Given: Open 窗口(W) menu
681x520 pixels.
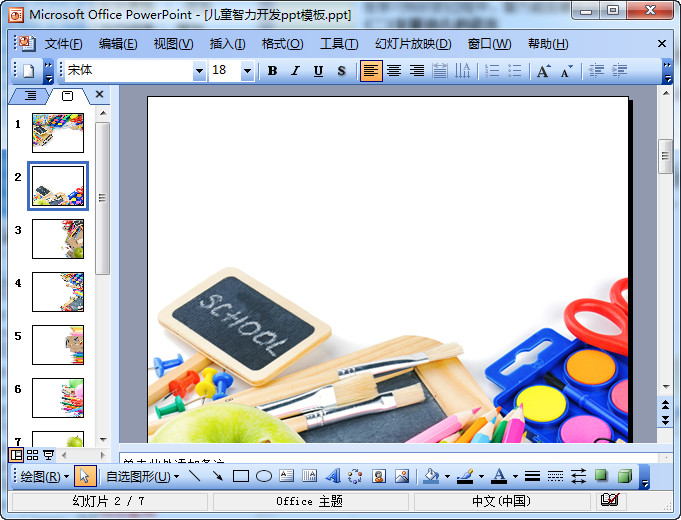Looking at the screenshot, I should 489,44.
